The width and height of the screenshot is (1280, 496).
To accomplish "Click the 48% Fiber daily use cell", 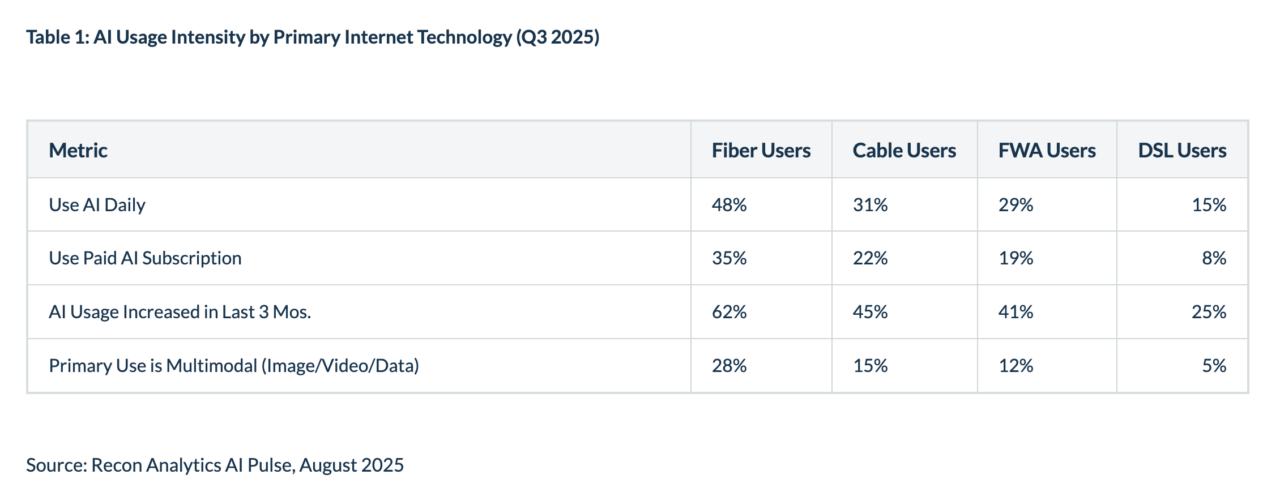I will [729, 205].
